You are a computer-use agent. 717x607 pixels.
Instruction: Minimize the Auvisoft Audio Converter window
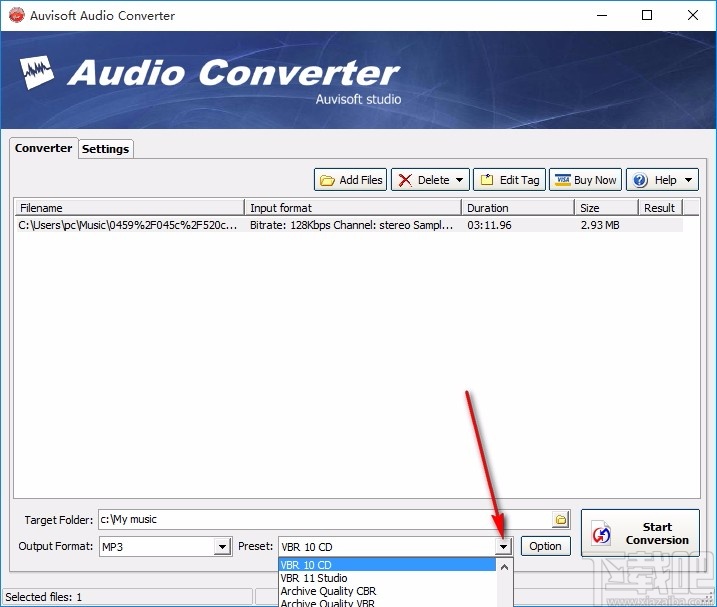pyautogui.click(x=602, y=15)
